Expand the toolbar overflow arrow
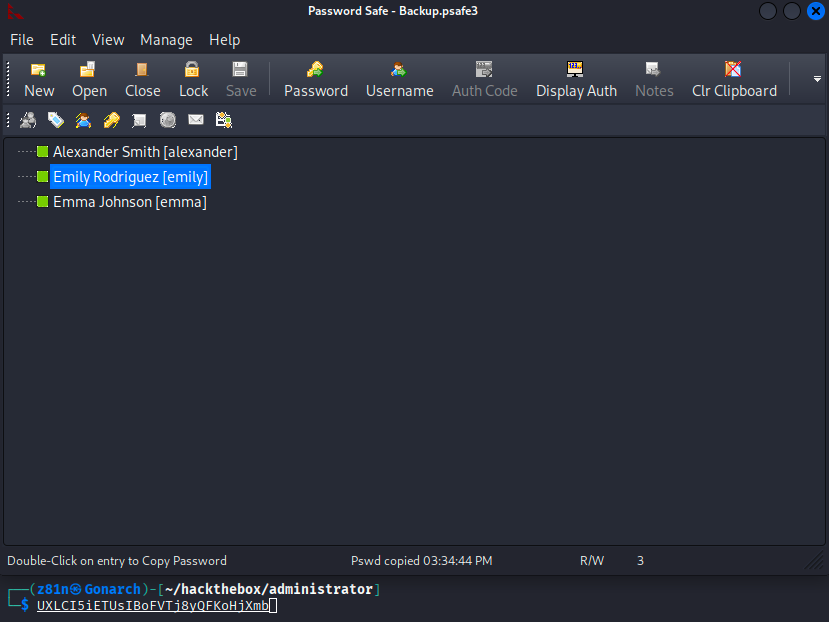 click(x=817, y=79)
